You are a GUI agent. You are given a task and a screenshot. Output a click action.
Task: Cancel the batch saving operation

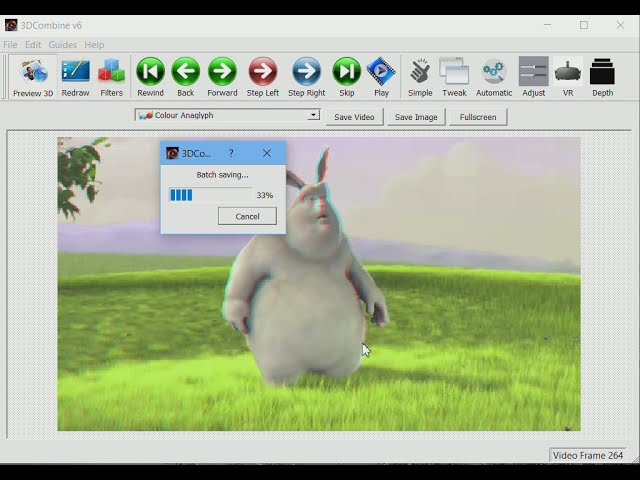[x=247, y=216]
